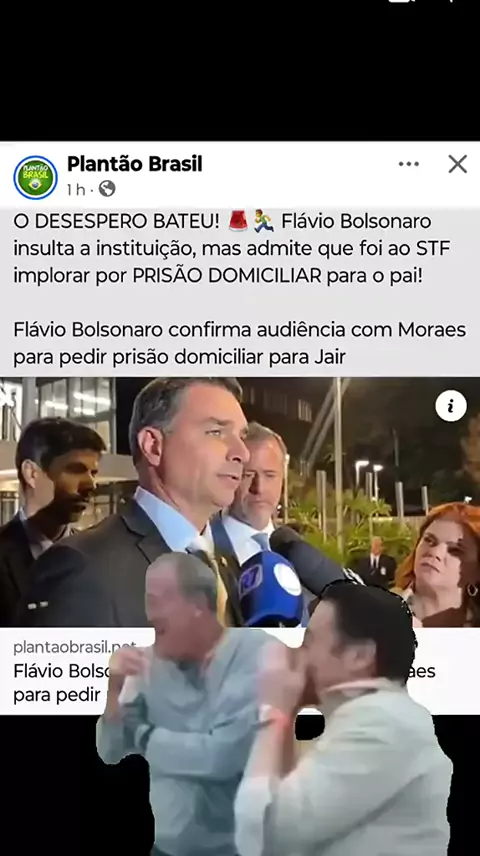Open the three-dot post options menu
Image resolution: width=480 pixels, height=856 pixels.
click(x=408, y=164)
